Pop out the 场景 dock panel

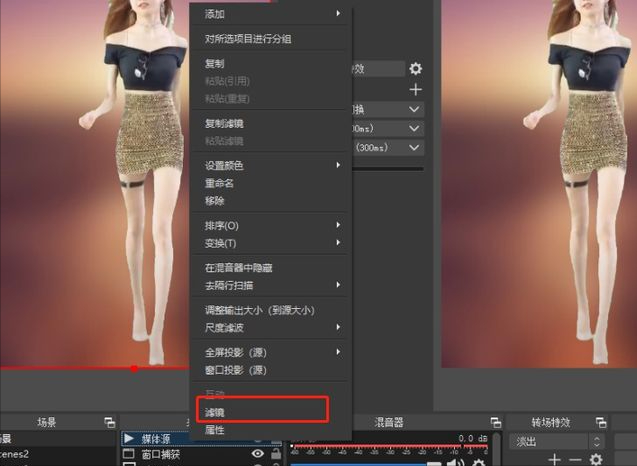click(109, 423)
